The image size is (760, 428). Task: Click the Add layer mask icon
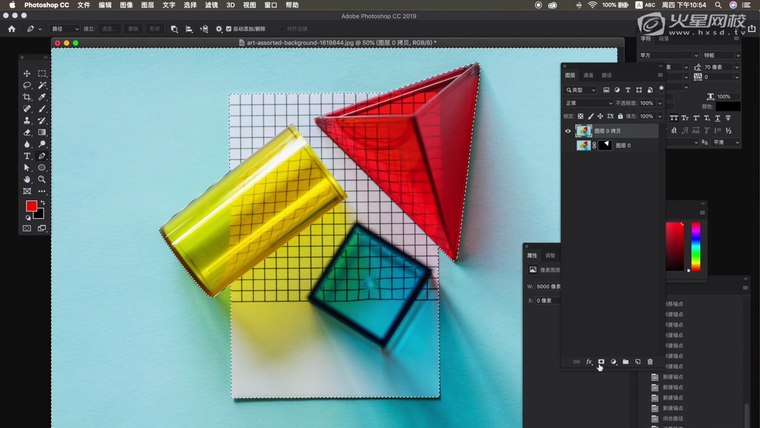601,361
